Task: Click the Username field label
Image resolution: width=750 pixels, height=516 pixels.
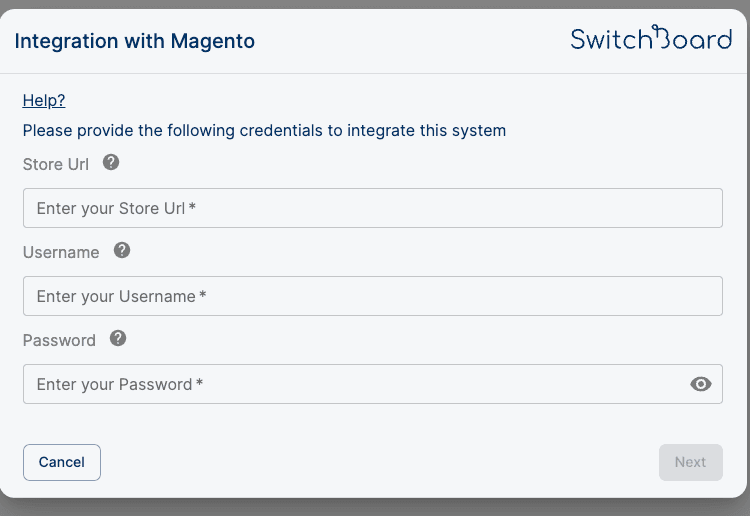Action: click(x=61, y=252)
